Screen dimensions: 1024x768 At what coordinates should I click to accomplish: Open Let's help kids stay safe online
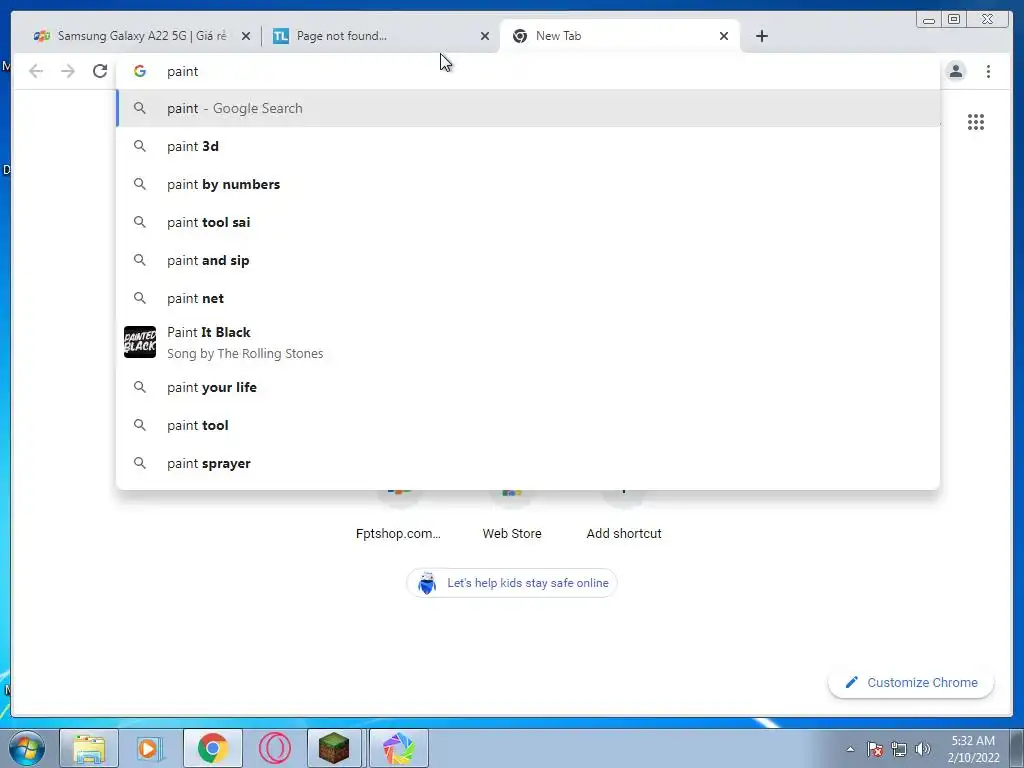click(x=512, y=583)
